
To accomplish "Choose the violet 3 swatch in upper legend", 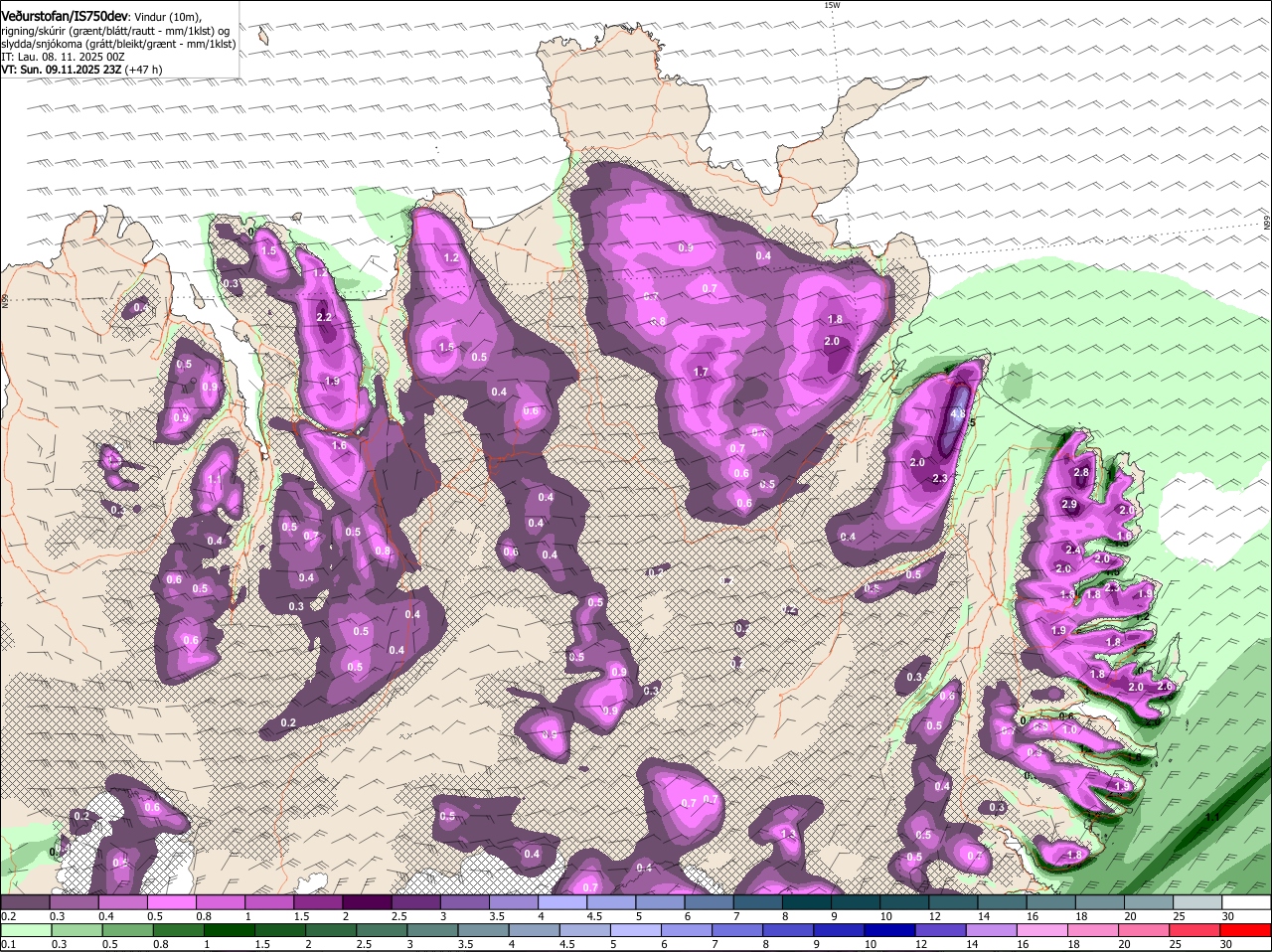I will click(464, 902).
